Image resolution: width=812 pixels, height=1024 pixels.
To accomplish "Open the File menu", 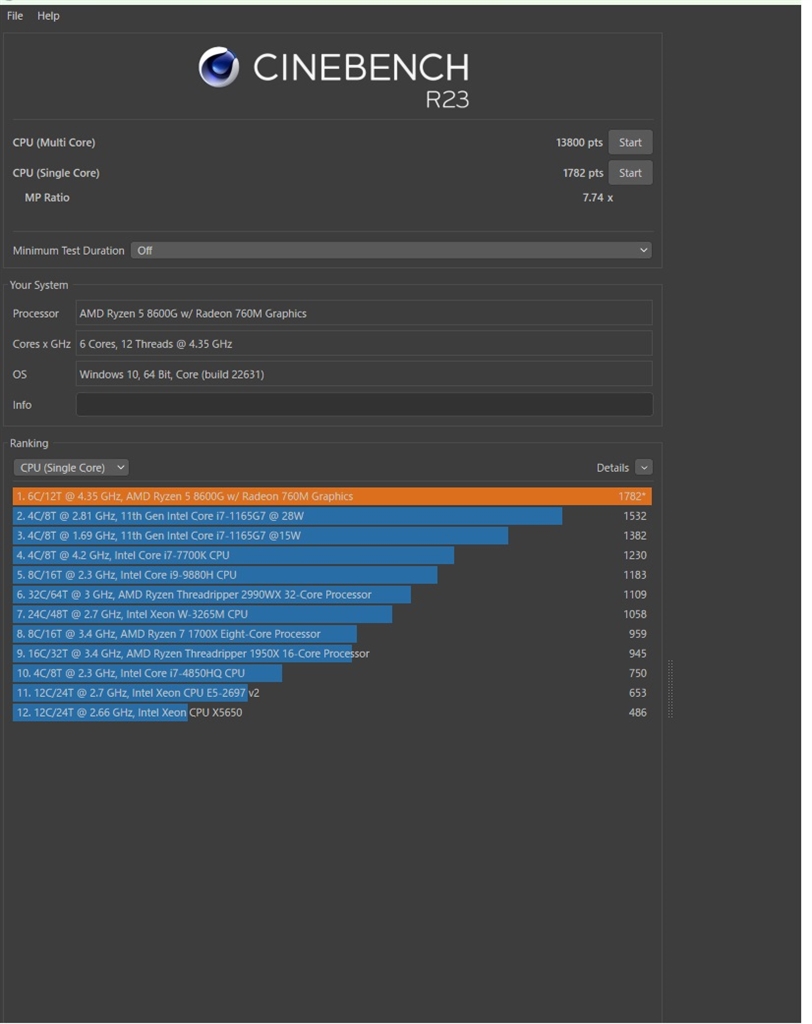I will coord(15,16).
